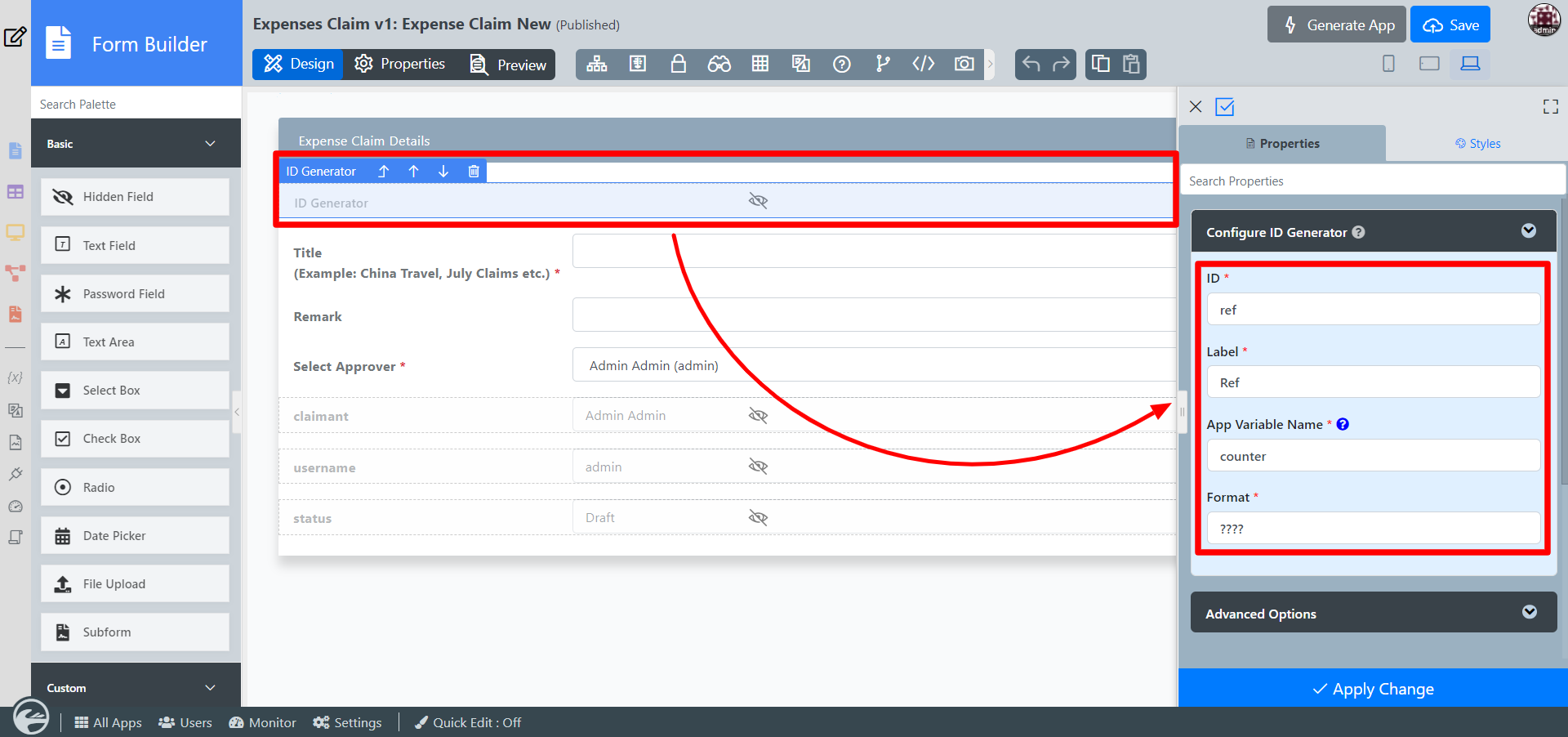Save the form
1568x737 pixels.
pos(1450,25)
